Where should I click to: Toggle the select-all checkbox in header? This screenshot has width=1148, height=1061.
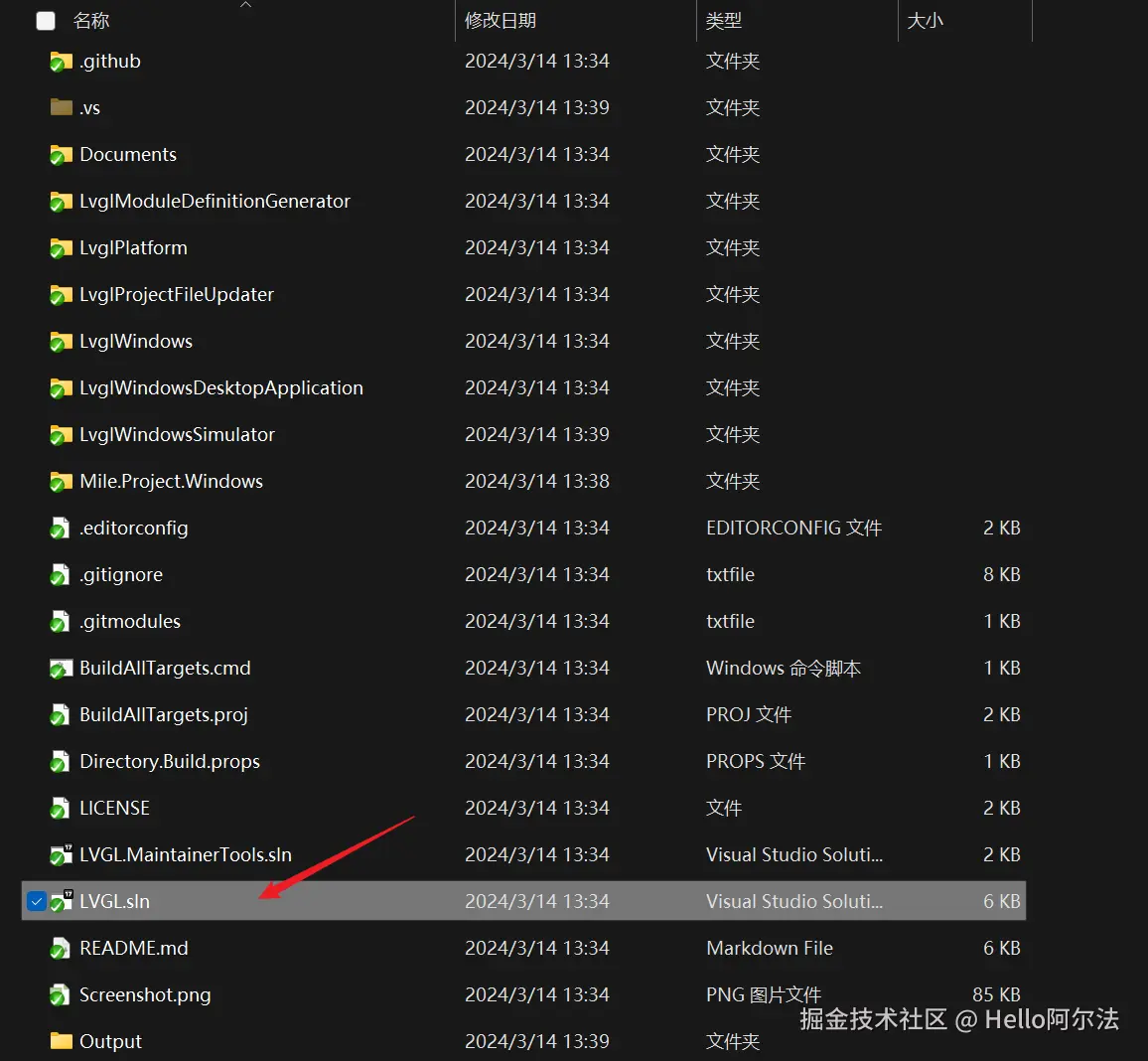(46, 21)
